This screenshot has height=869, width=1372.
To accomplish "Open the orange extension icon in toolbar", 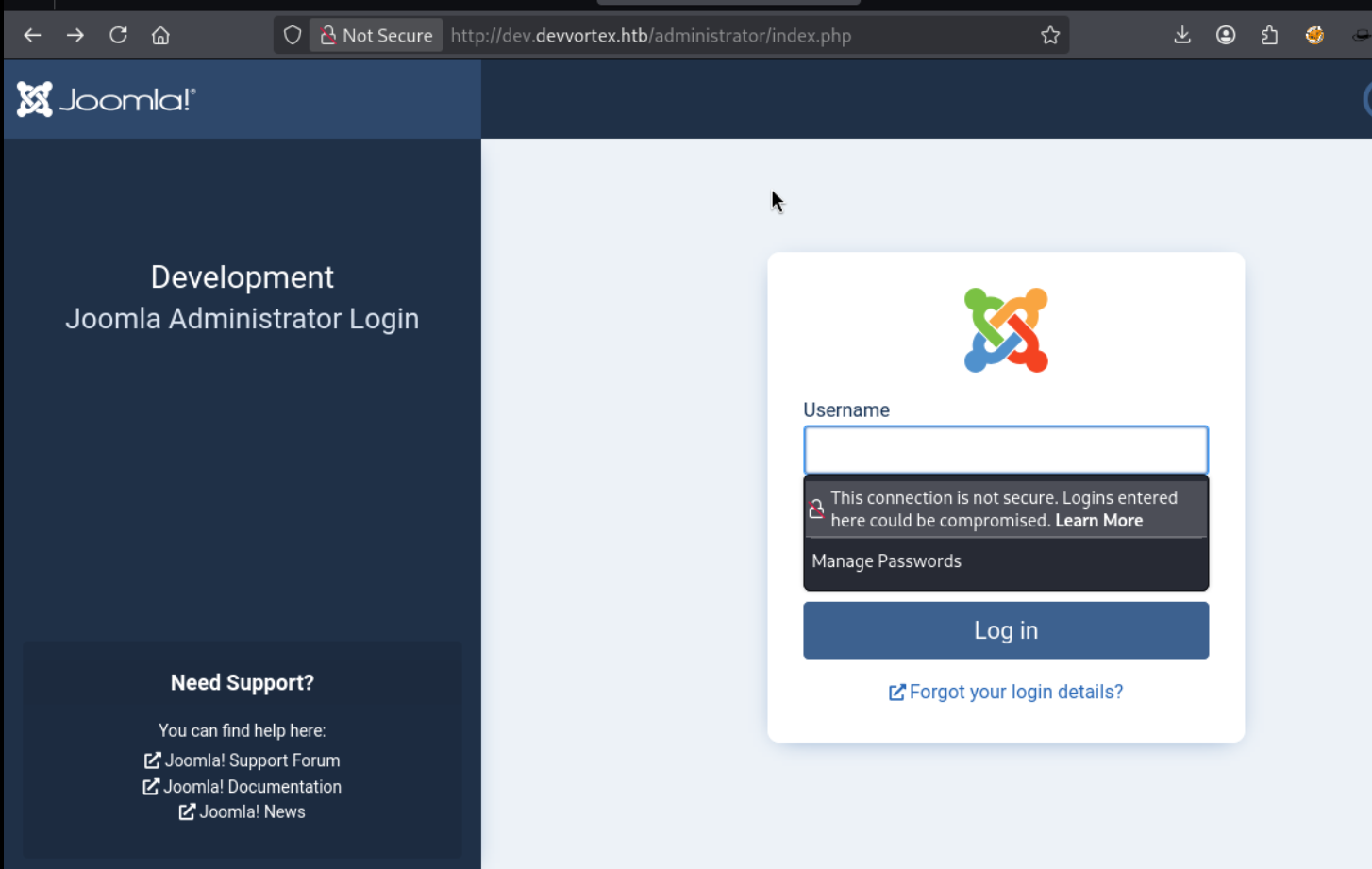I will coord(1314,36).
